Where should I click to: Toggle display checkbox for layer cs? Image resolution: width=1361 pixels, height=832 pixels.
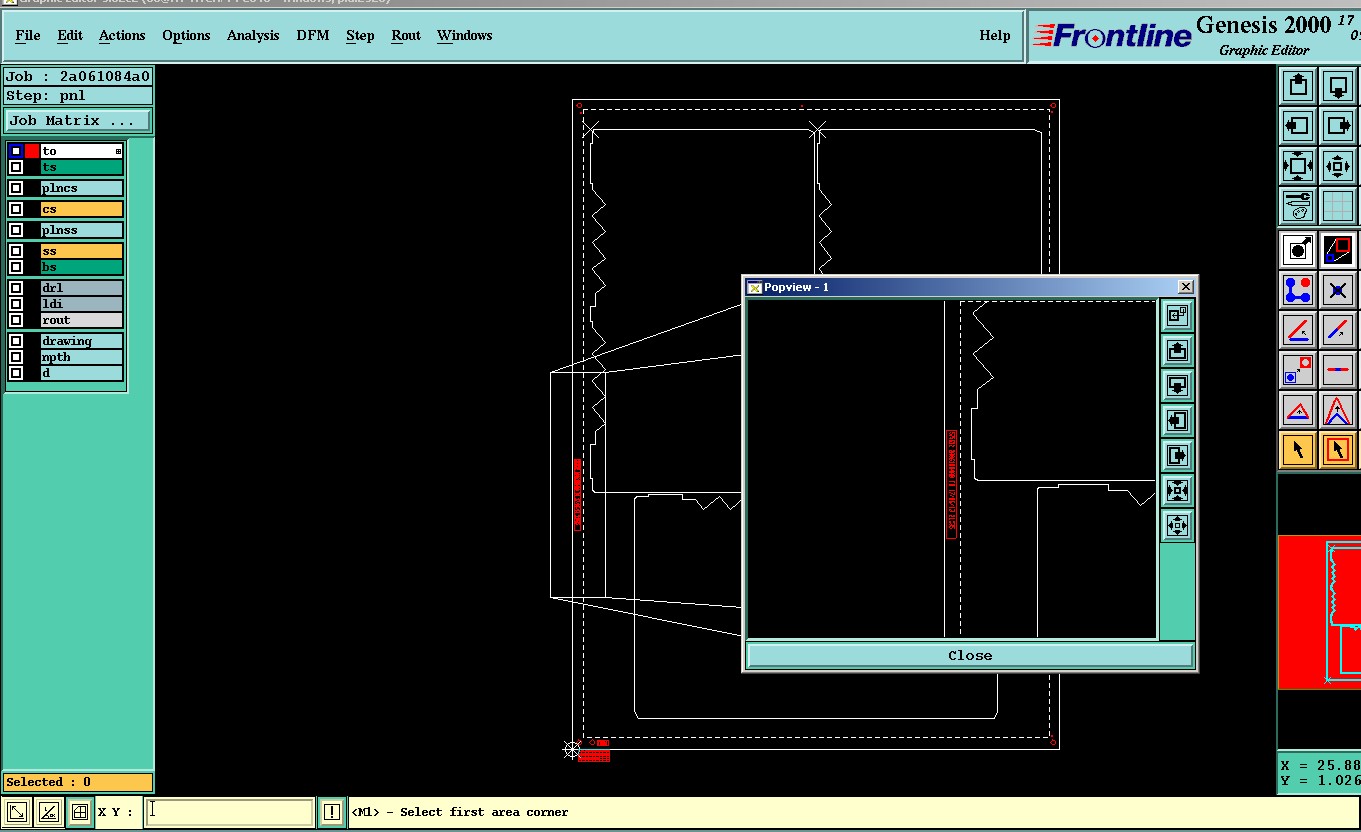(16, 209)
